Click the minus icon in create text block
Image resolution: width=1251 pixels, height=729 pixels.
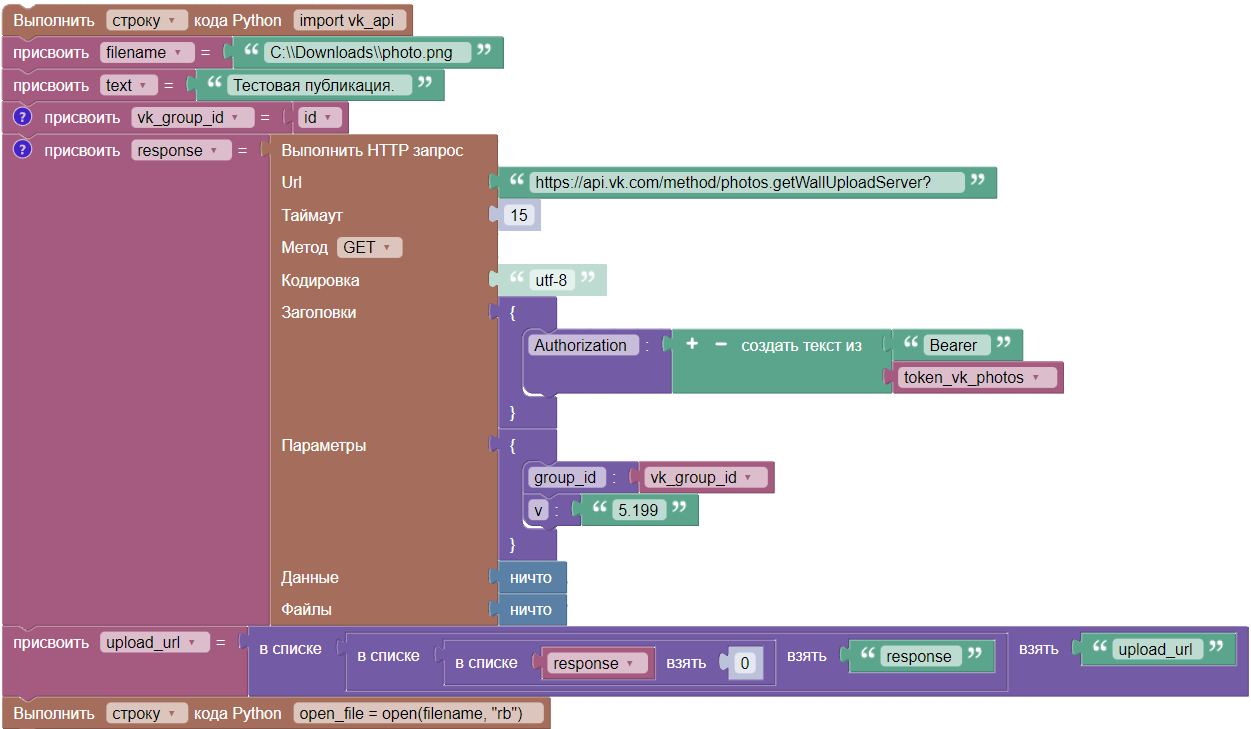(720, 345)
